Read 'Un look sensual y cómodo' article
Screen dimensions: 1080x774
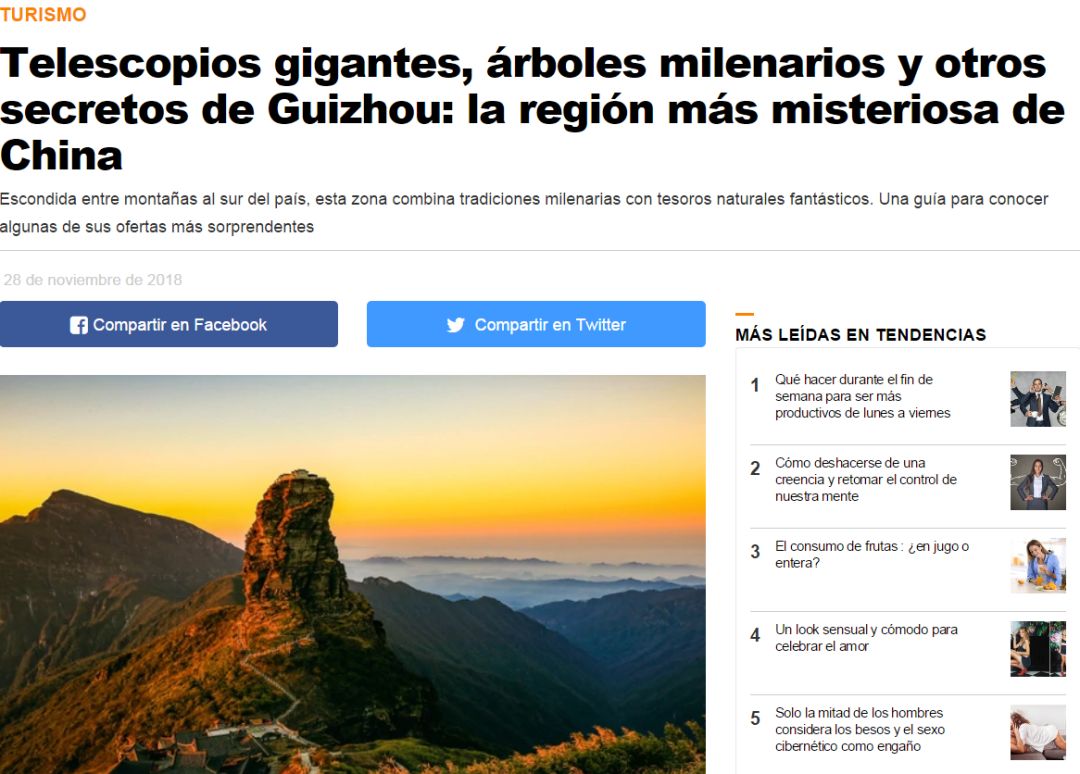pyautogui.click(x=866, y=638)
